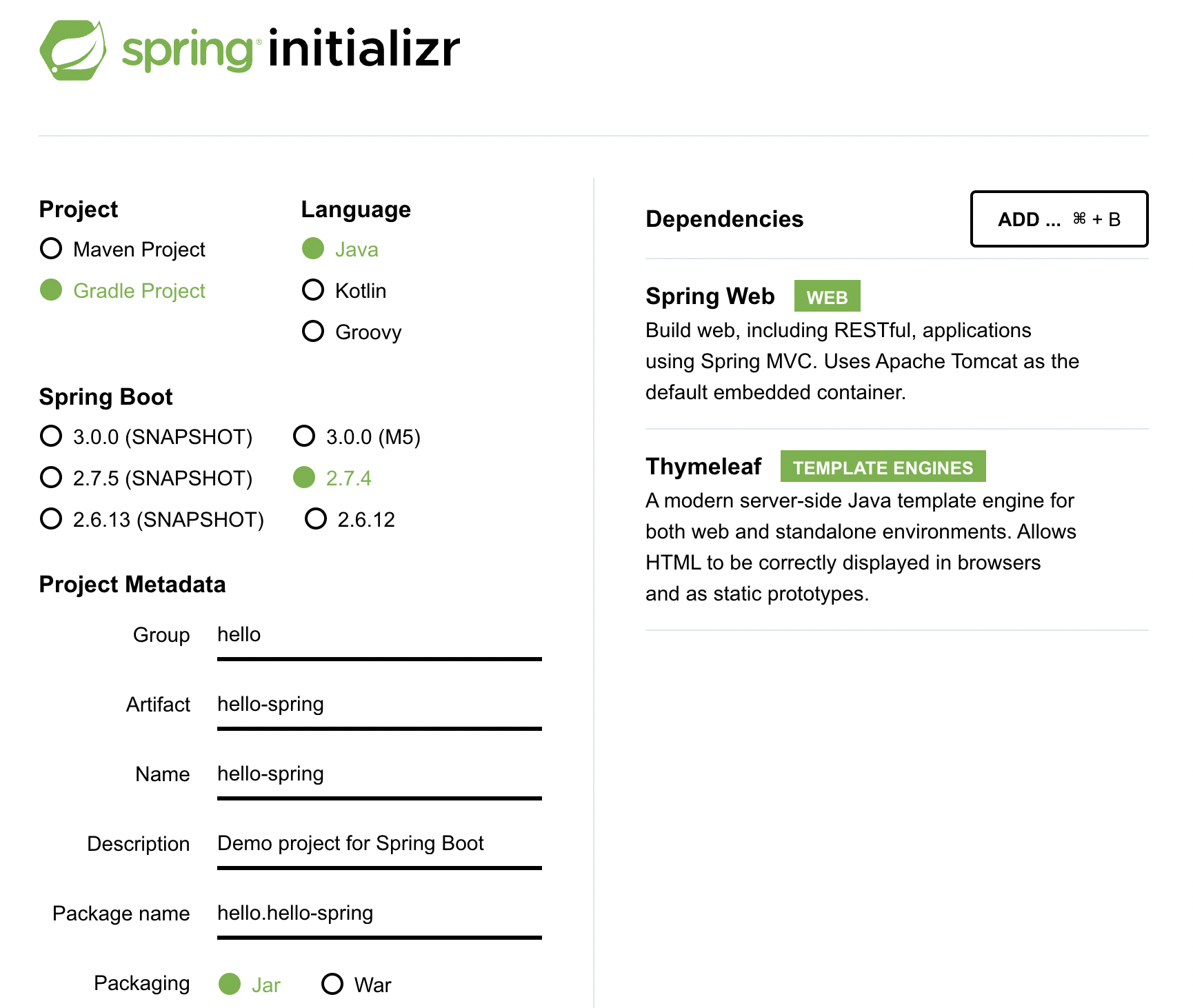1193x1008 pixels.
Task: Click the Package name label
Action: 121,914
